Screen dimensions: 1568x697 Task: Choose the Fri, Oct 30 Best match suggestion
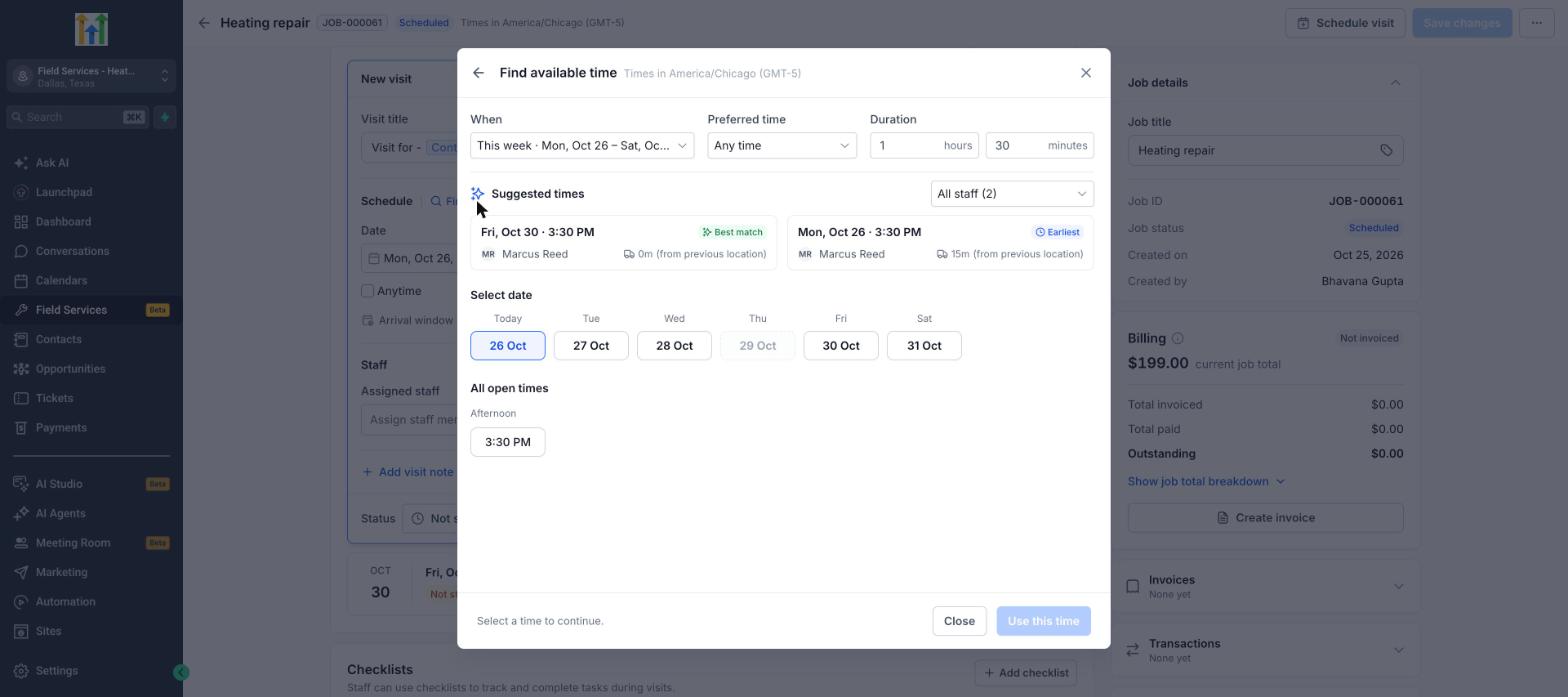point(624,243)
